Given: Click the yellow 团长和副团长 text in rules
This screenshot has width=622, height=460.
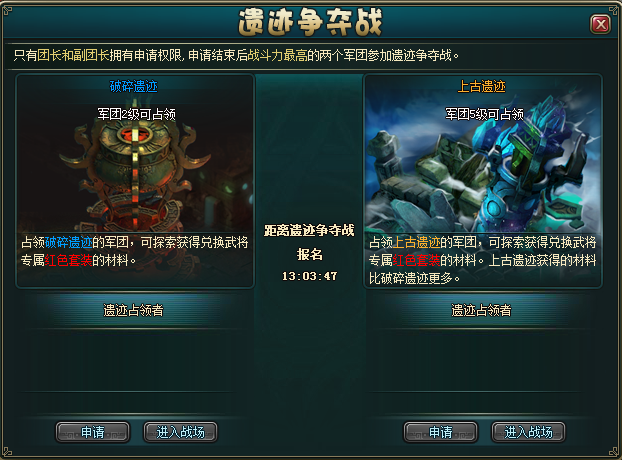Looking at the screenshot, I should (73, 55).
